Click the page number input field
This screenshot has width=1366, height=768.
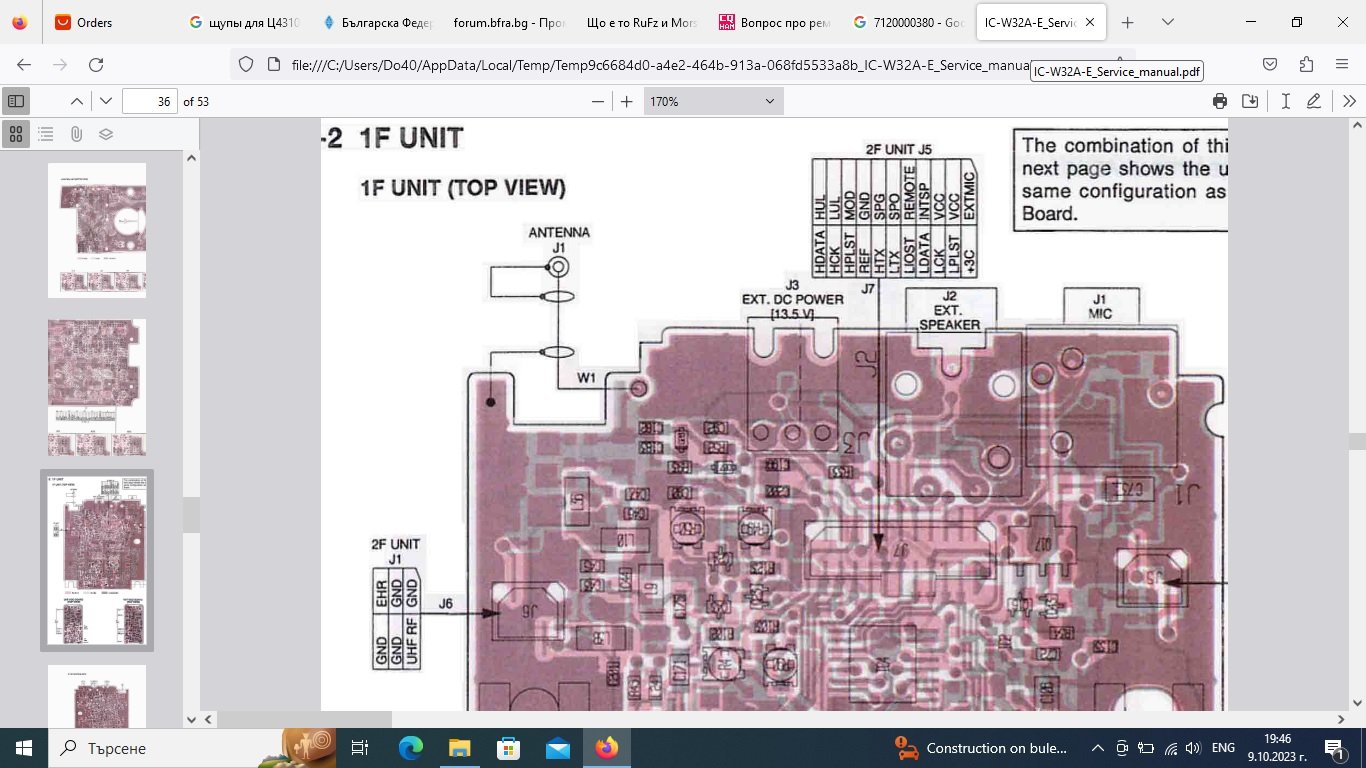click(x=149, y=101)
